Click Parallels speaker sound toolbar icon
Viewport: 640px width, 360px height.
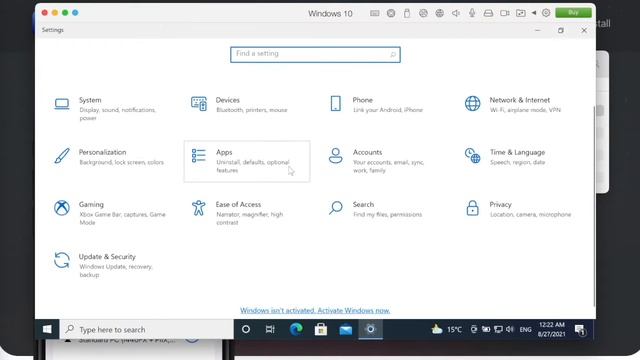pyautogui.click(x=456, y=13)
